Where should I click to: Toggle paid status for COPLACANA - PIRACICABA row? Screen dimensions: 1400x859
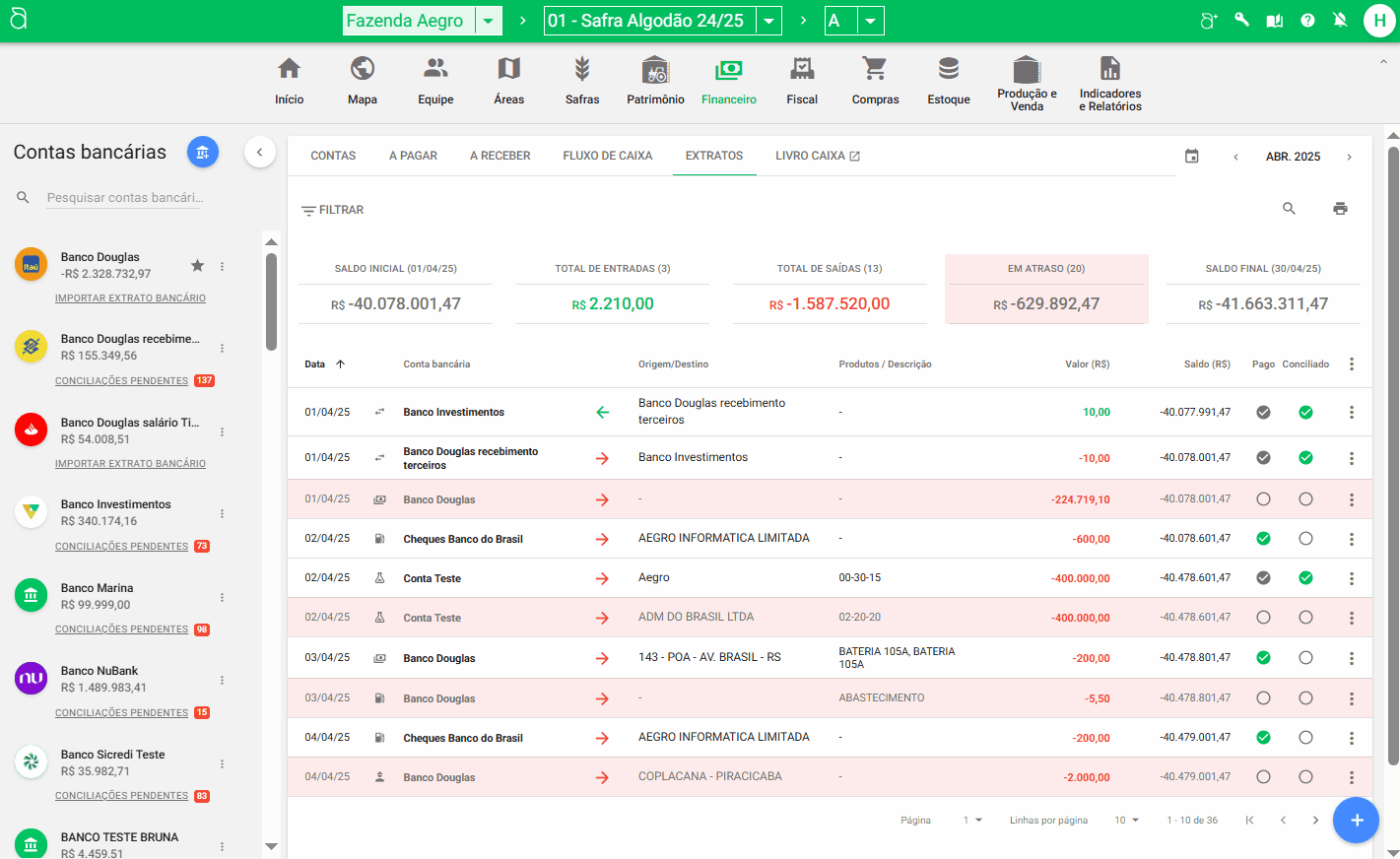point(1263,777)
